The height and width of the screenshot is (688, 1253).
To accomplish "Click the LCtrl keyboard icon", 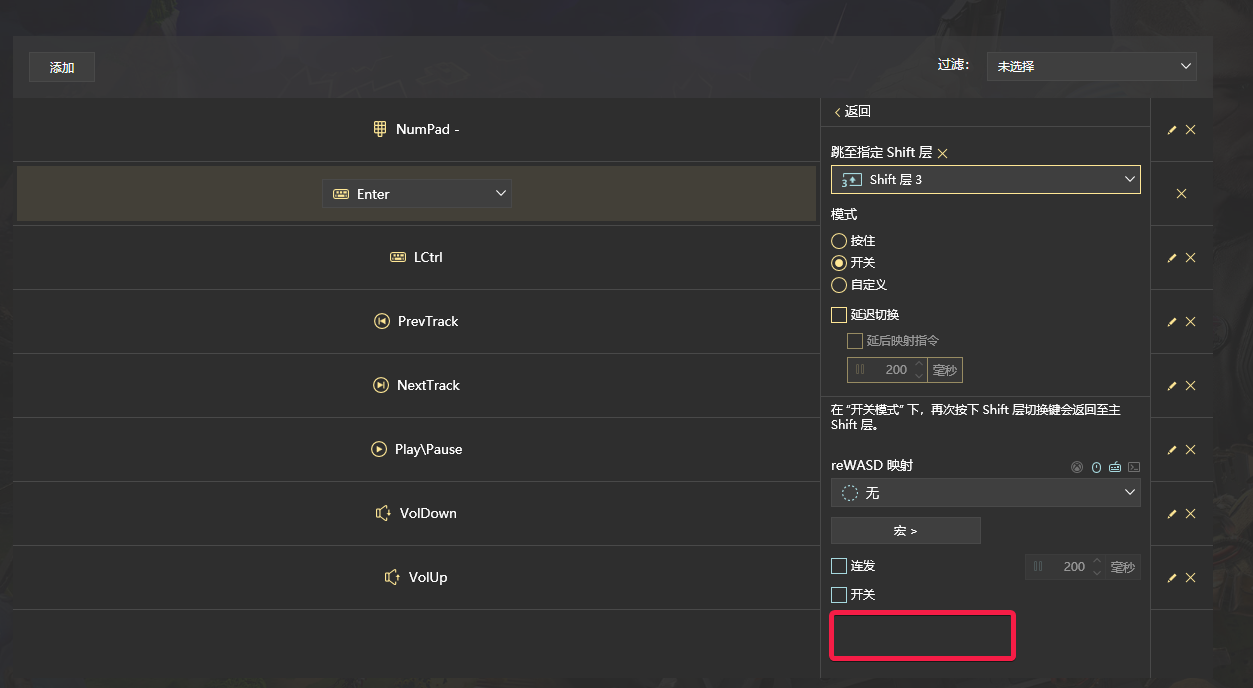I will click(398, 257).
